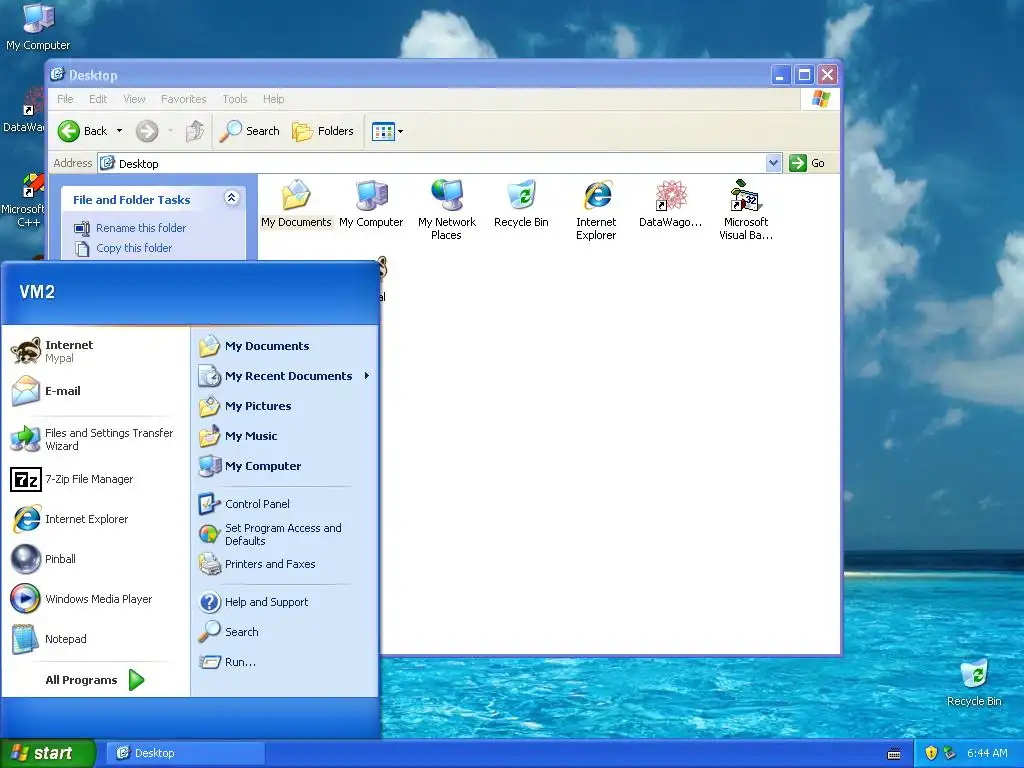
Task: Click Search in Explorer toolbar
Action: pyautogui.click(x=250, y=131)
